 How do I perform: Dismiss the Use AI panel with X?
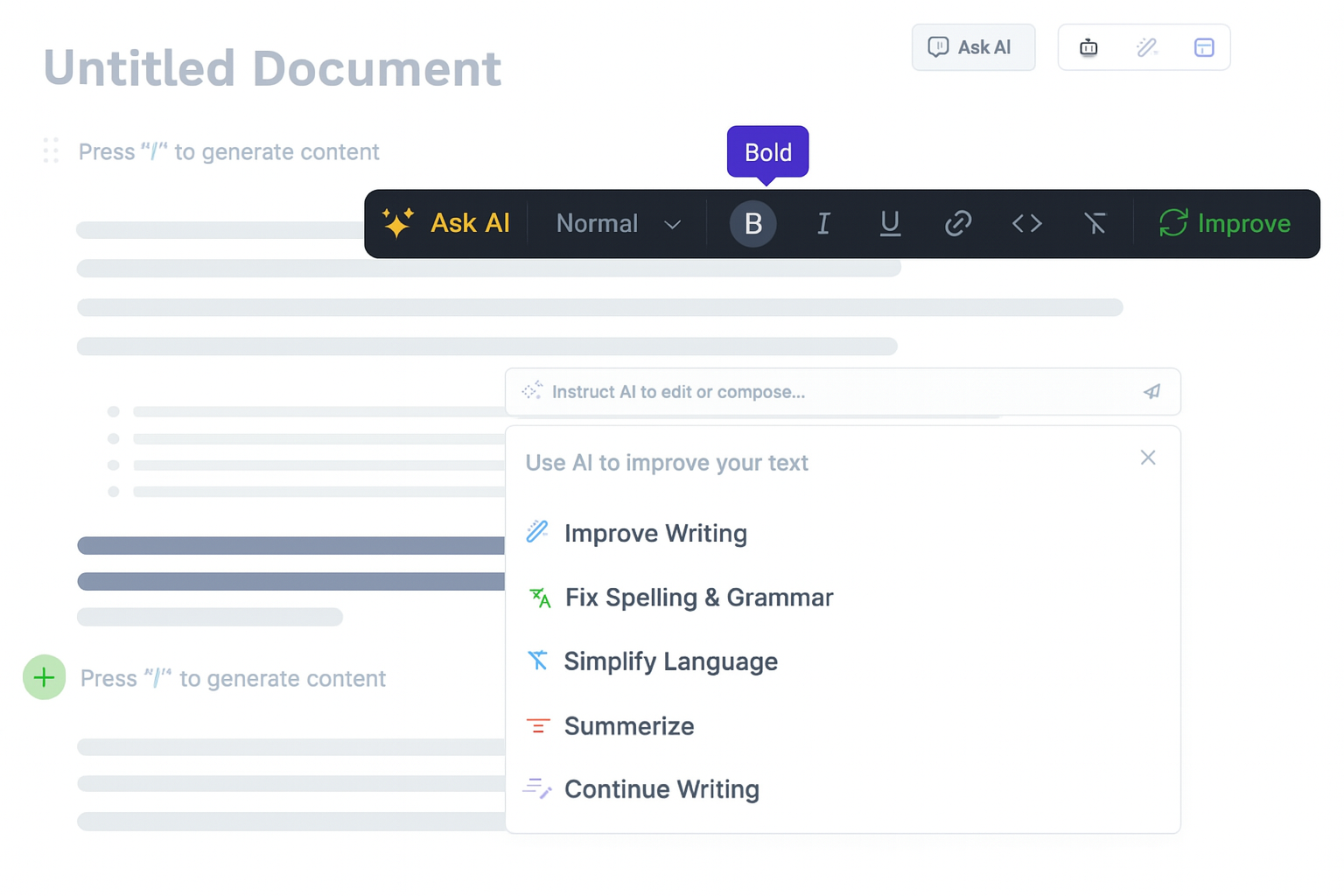point(1147,458)
